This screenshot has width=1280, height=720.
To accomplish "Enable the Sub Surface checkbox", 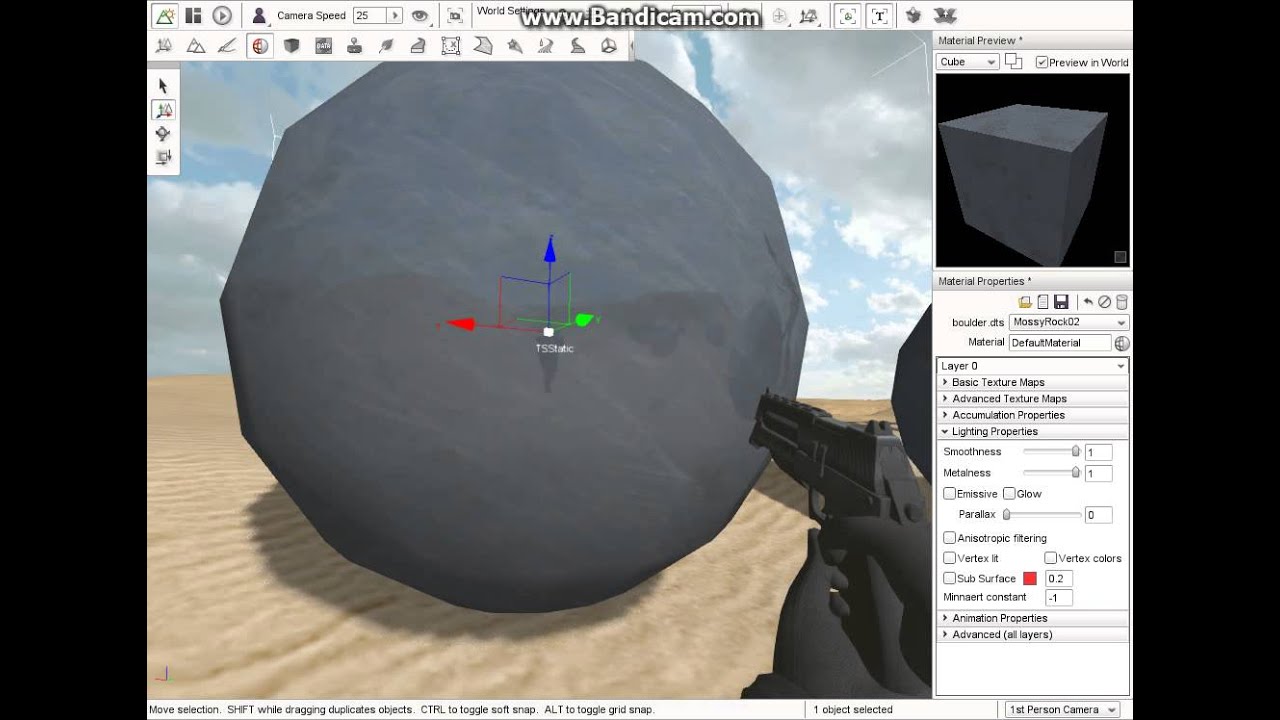I will tap(950, 578).
